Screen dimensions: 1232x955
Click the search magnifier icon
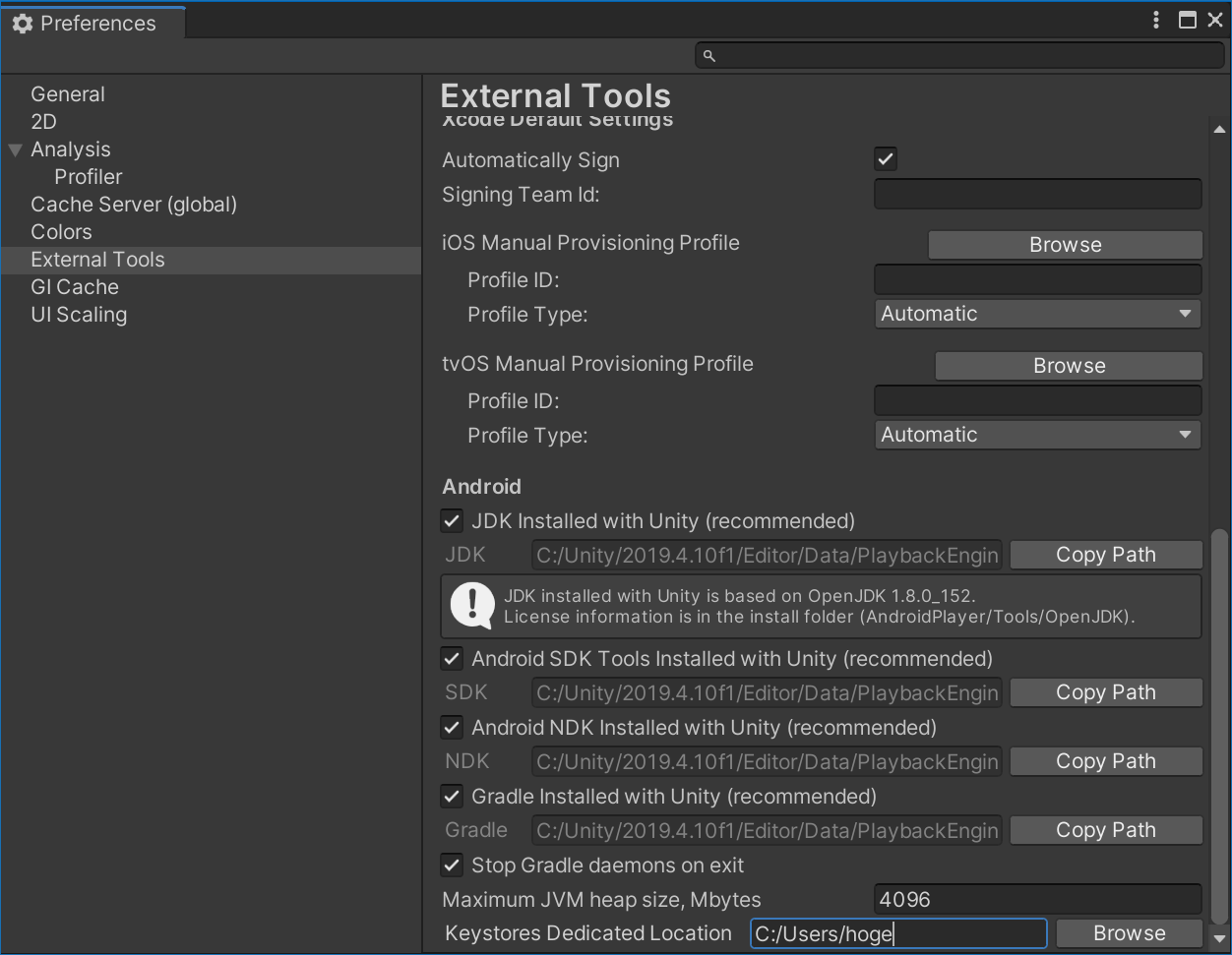tap(708, 56)
